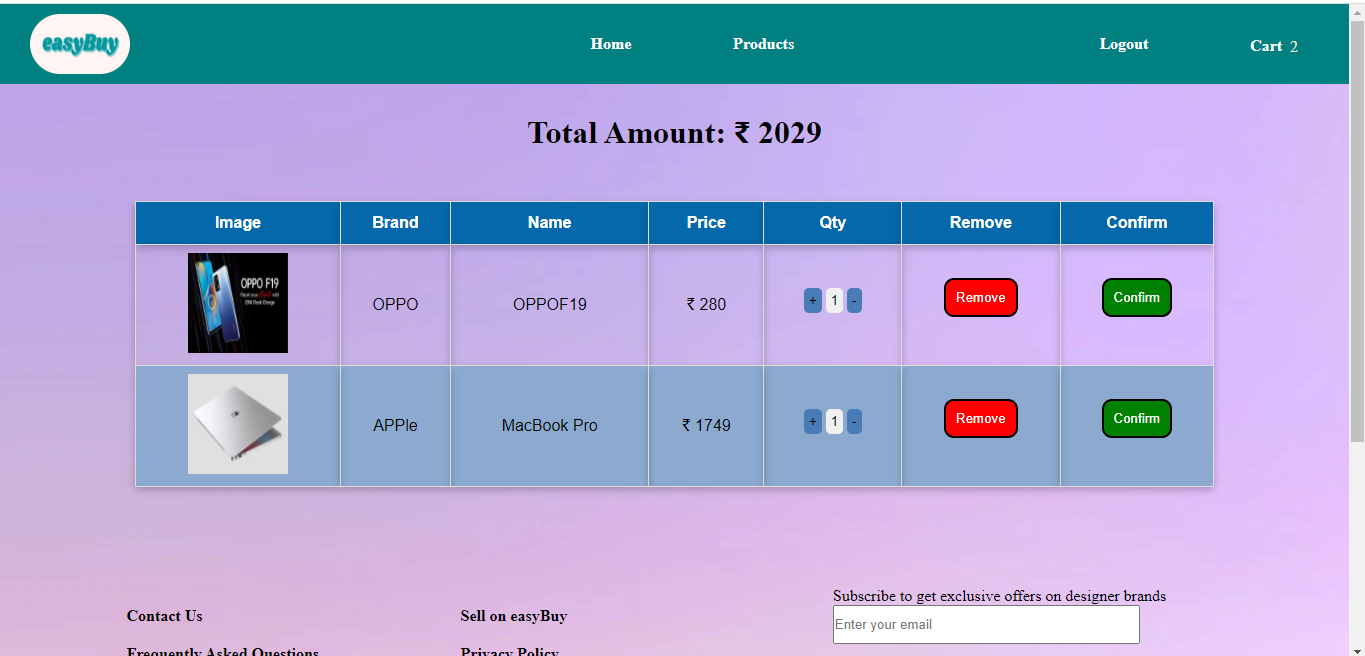Select Logout in the navbar
Screen dimensions: 1365x656
1124,44
